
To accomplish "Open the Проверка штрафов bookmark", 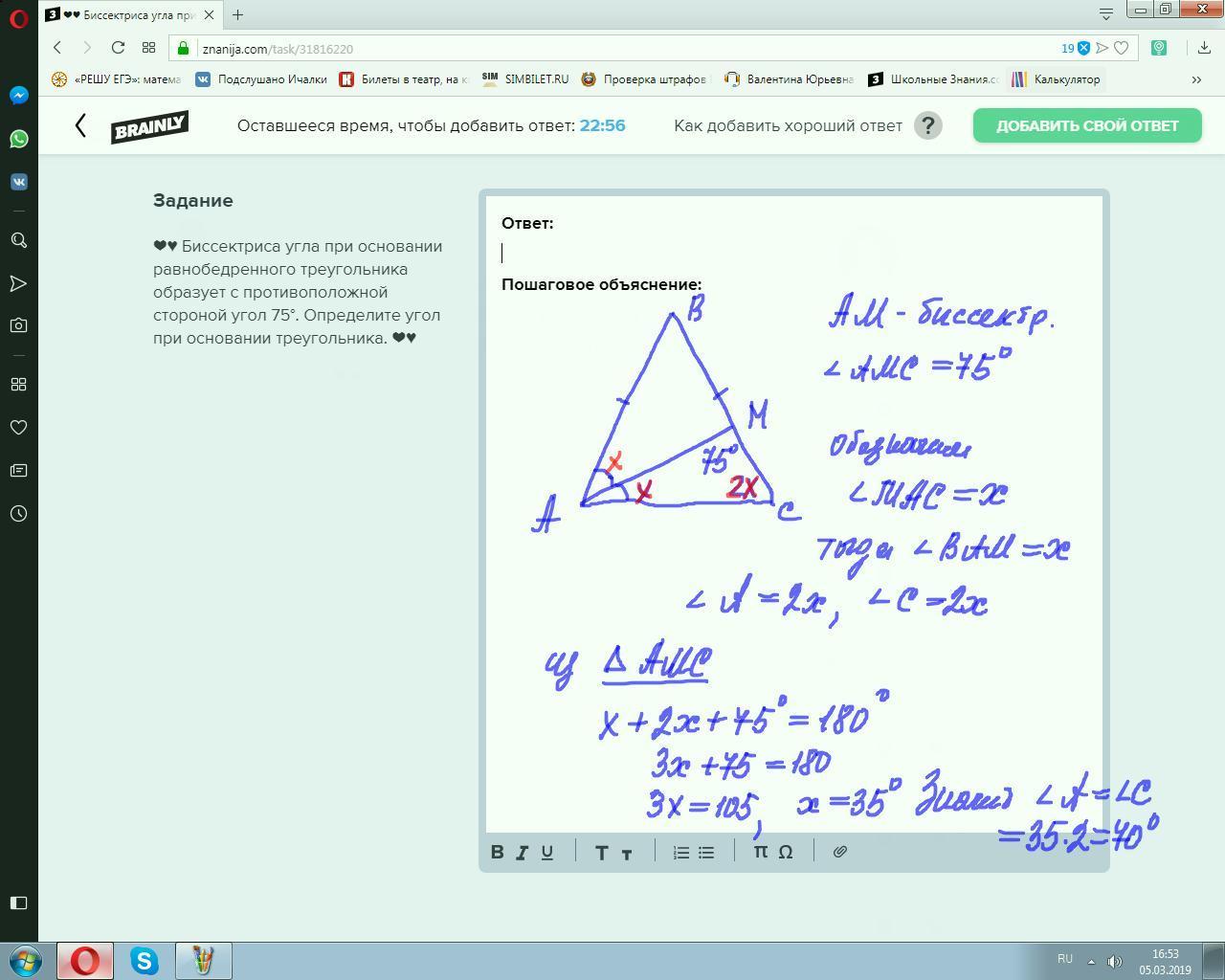I will tap(644, 79).
